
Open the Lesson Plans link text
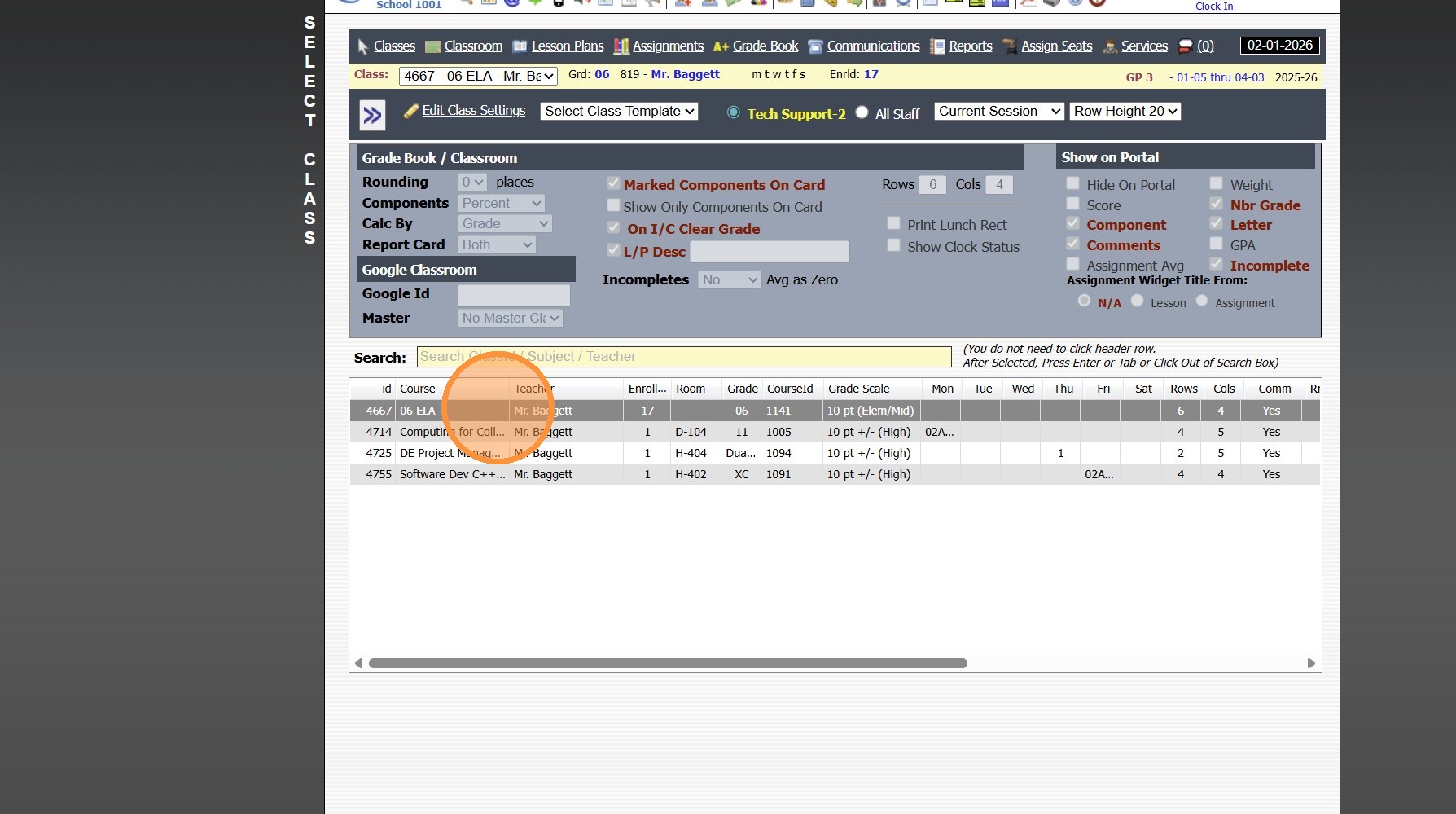coord(568,46)
